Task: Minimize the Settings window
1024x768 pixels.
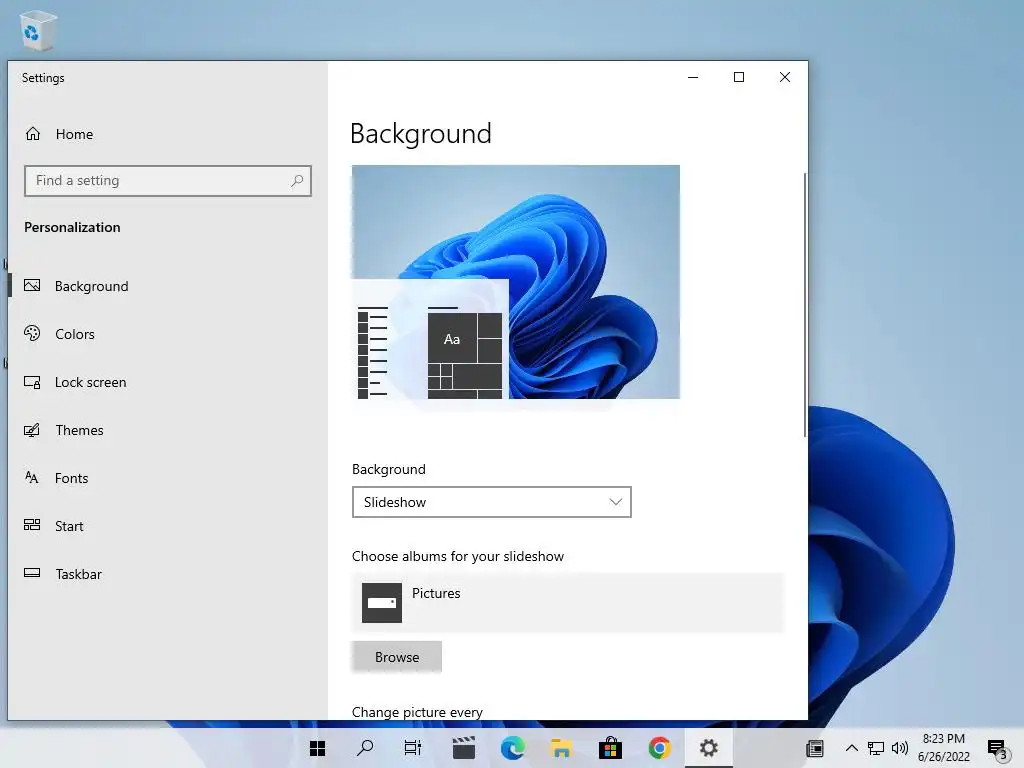Action: (693, 77)
